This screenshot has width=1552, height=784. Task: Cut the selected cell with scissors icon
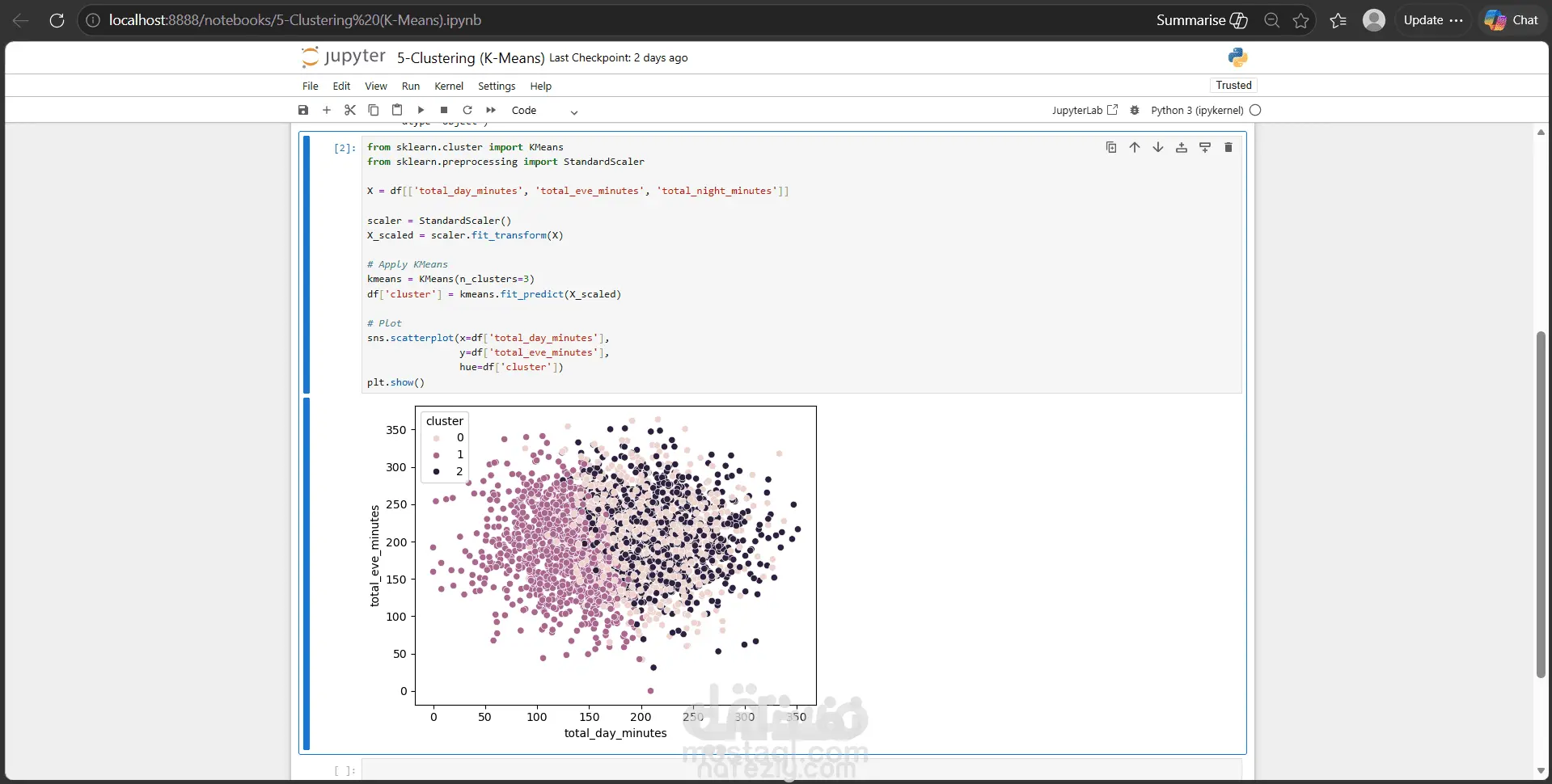click(350, 110)
